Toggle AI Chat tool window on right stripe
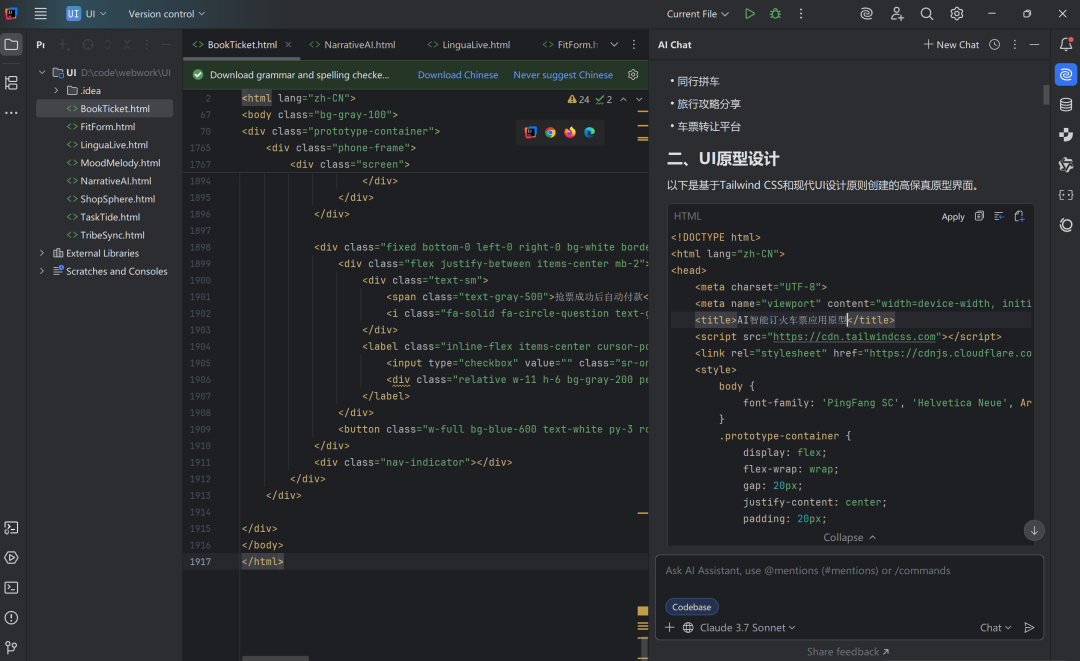Image resolution: width=1080 pixels, height=661 pixels. 1066,74
